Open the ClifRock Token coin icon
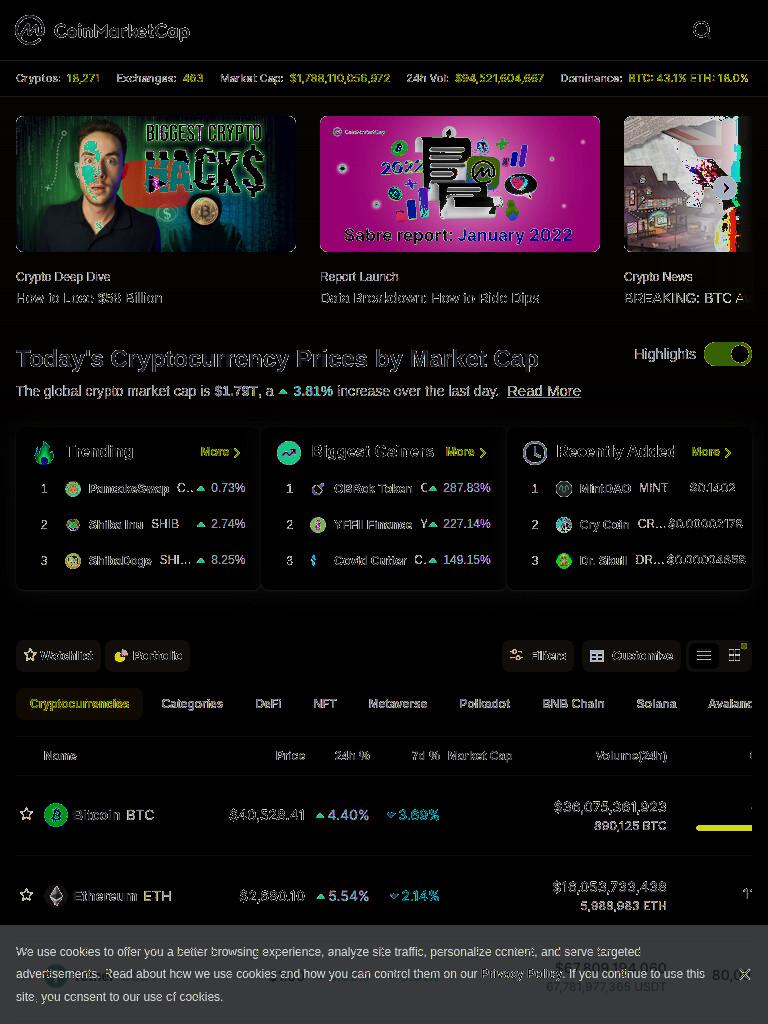768x1024 pixels. point(318,488)
